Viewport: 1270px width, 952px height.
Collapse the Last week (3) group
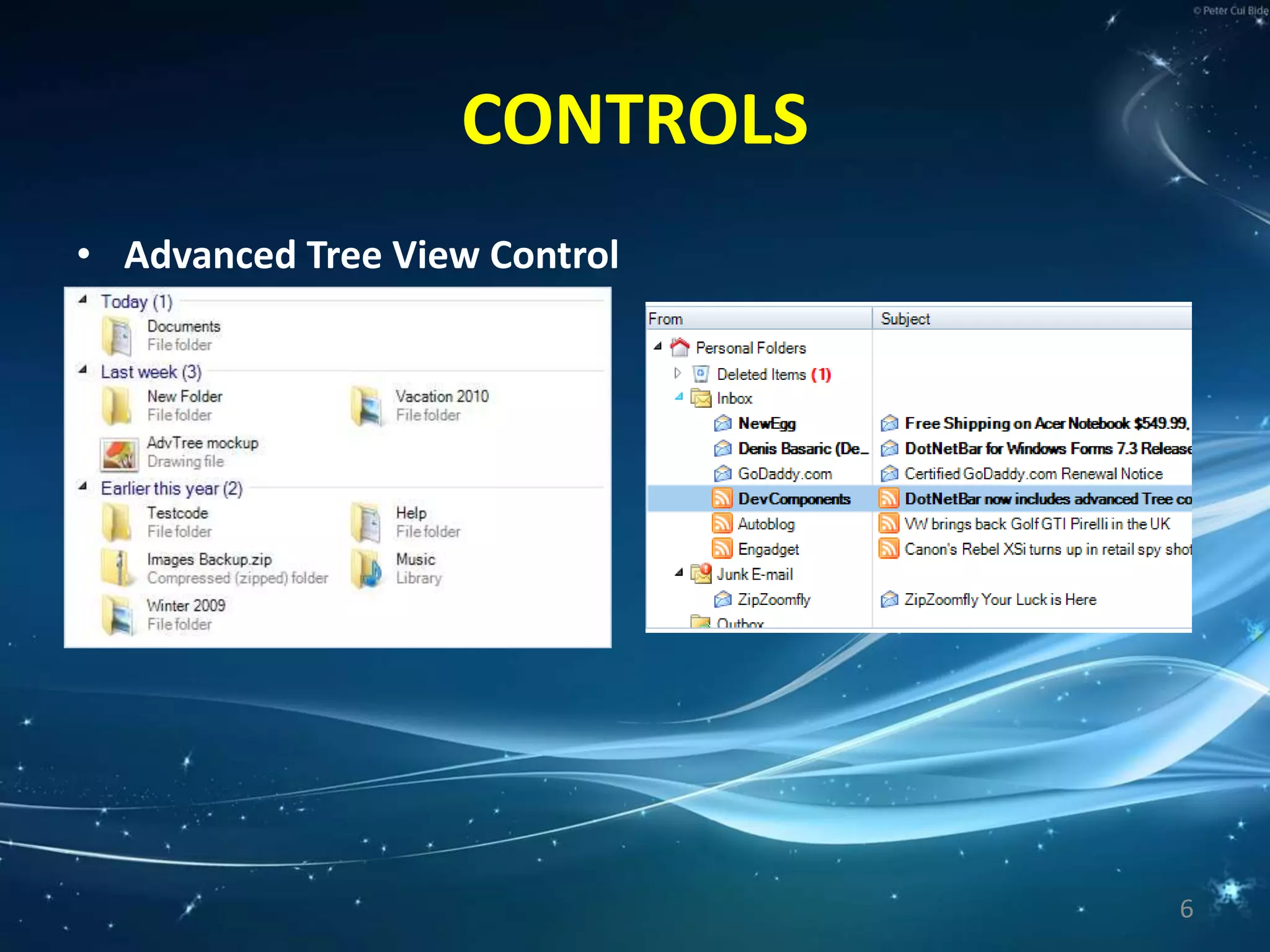pyautogui.click(x=82, y=370)
